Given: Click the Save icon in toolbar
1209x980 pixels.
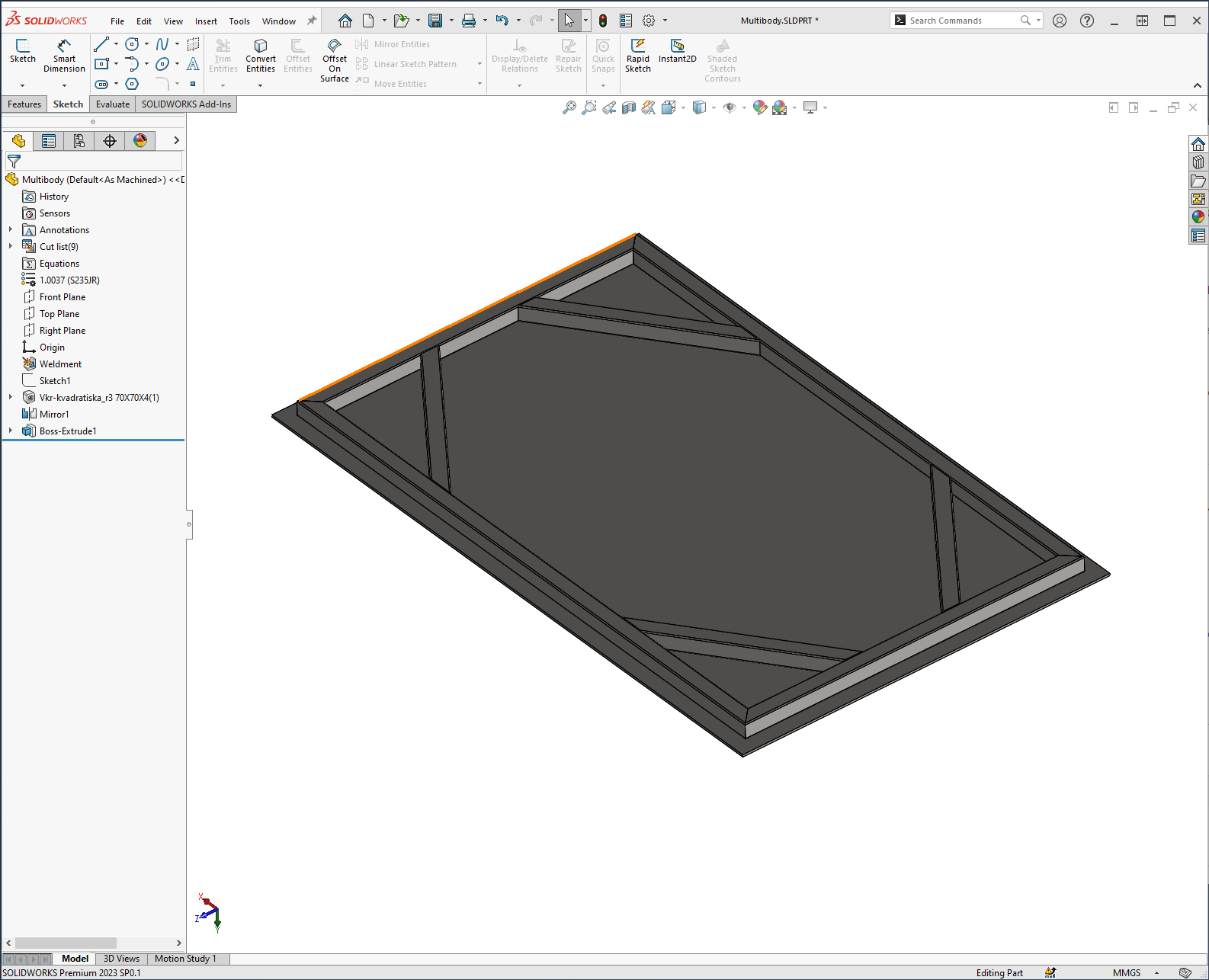Looking at the screenshot, I should (x=435, y=21).
